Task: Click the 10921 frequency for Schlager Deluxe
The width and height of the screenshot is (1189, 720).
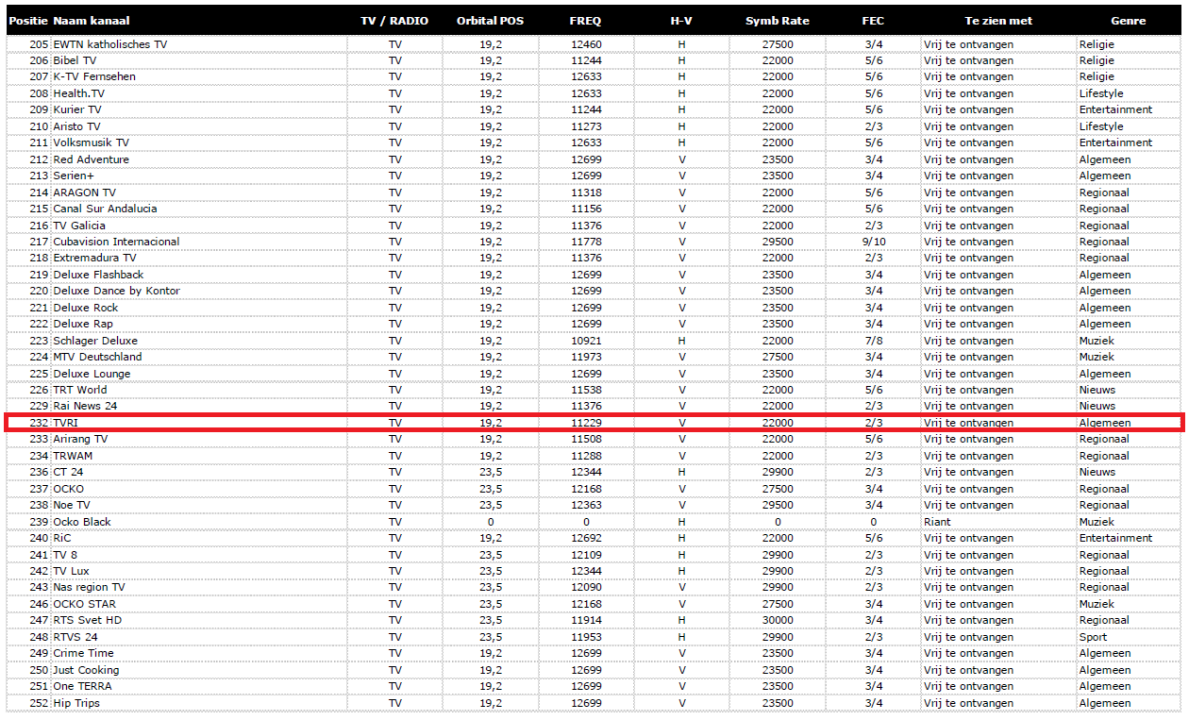Action: coord(586,341)
